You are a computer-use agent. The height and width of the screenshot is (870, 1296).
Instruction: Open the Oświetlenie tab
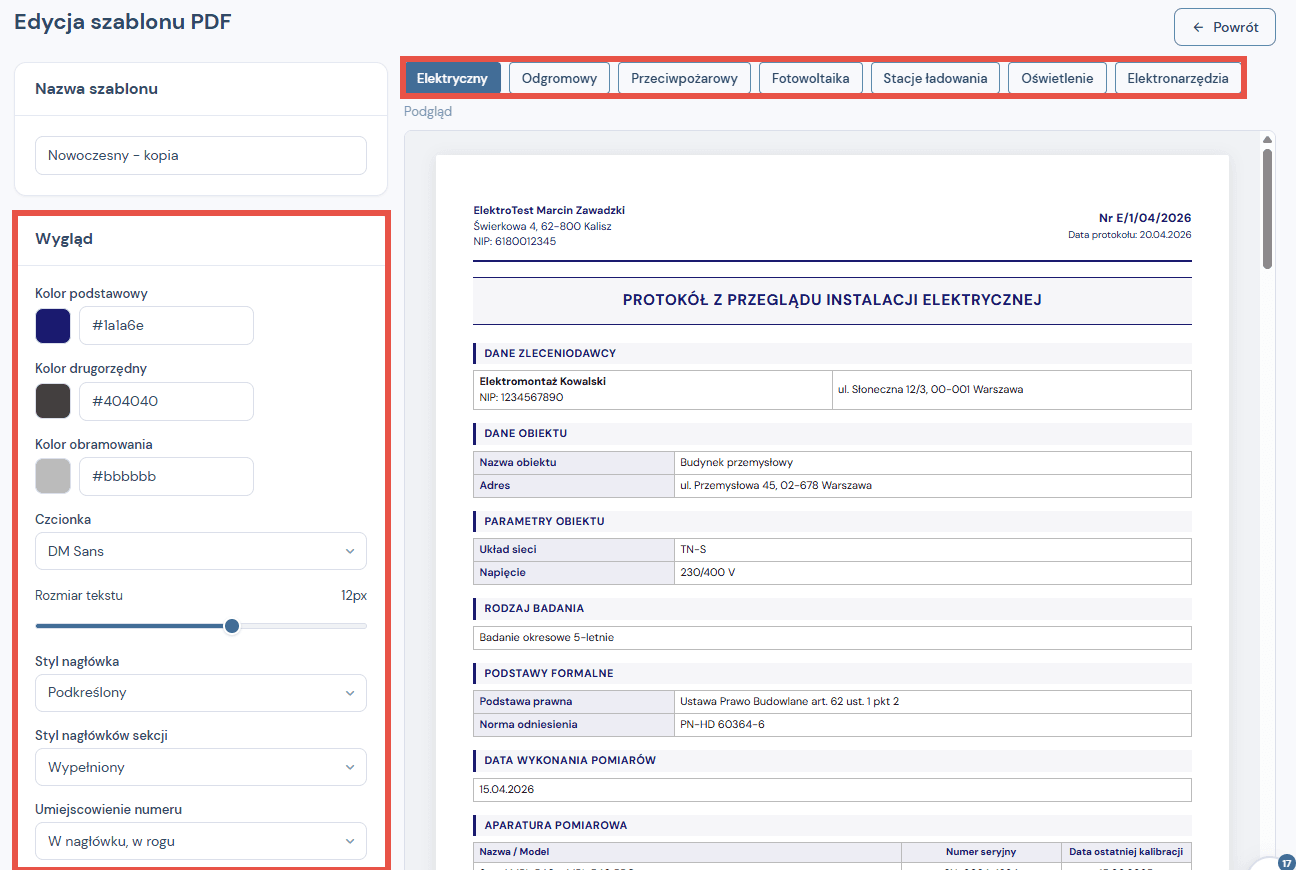coord(1057,78)
